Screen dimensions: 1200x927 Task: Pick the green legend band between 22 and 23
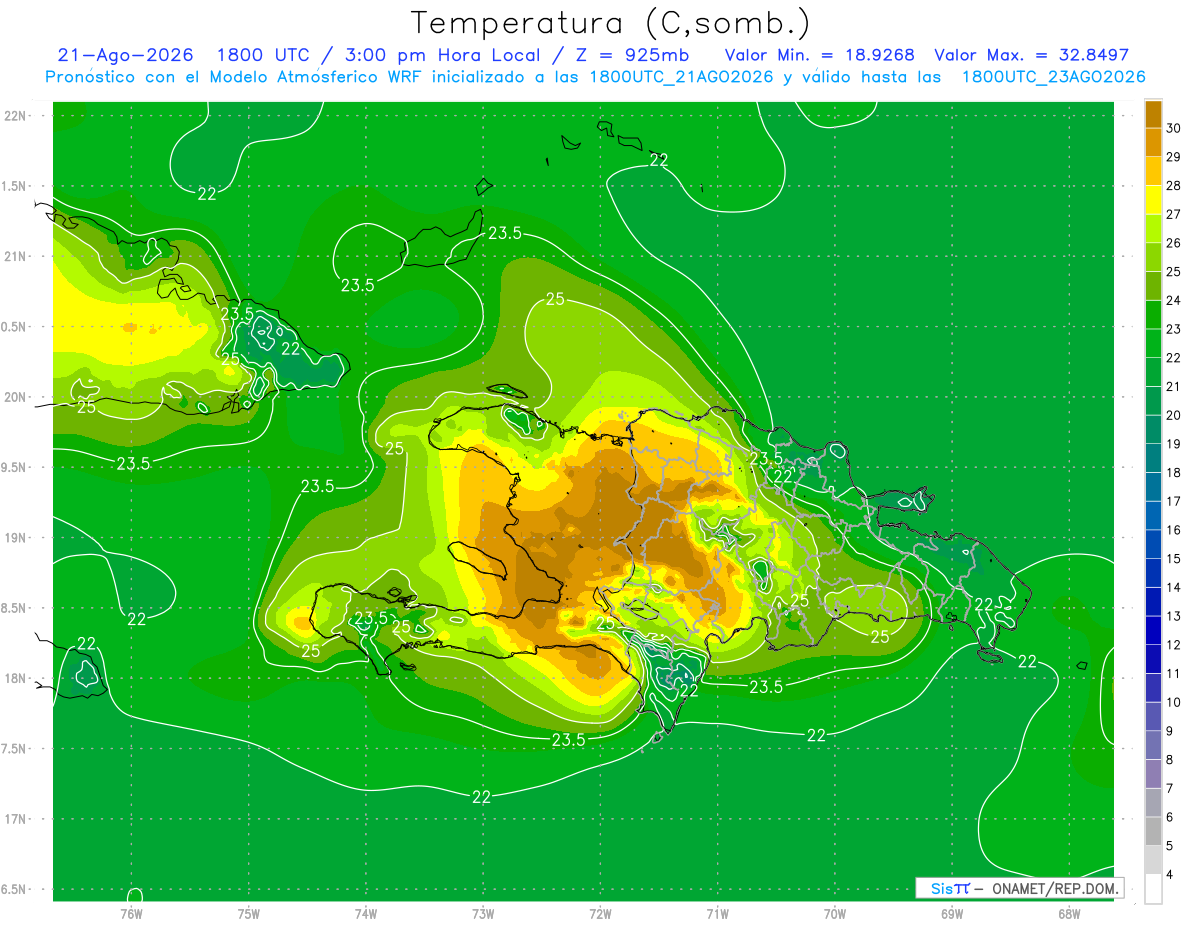click(1154, 343)
